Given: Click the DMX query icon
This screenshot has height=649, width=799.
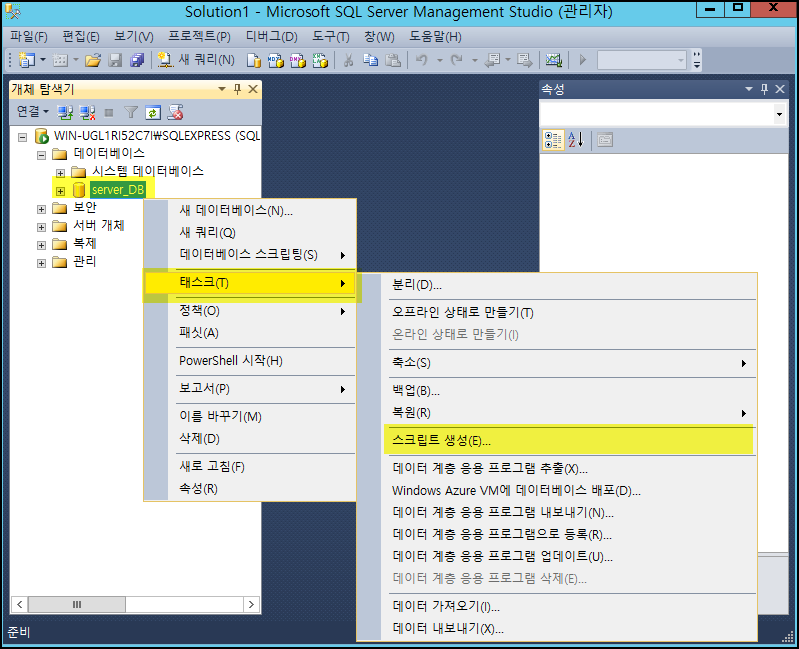Looking at the screenshot, I should coord(298,61).
